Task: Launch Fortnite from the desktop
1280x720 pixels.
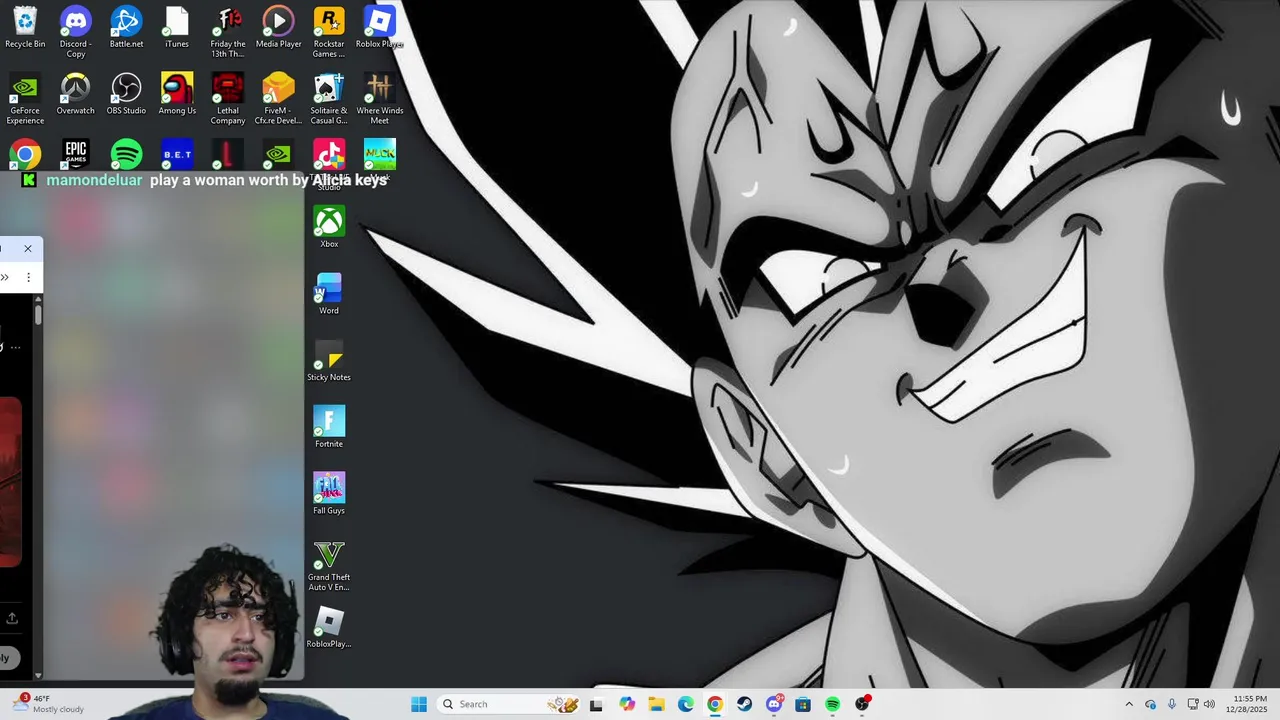Action: pyautogui.click(x=329, y=427)
